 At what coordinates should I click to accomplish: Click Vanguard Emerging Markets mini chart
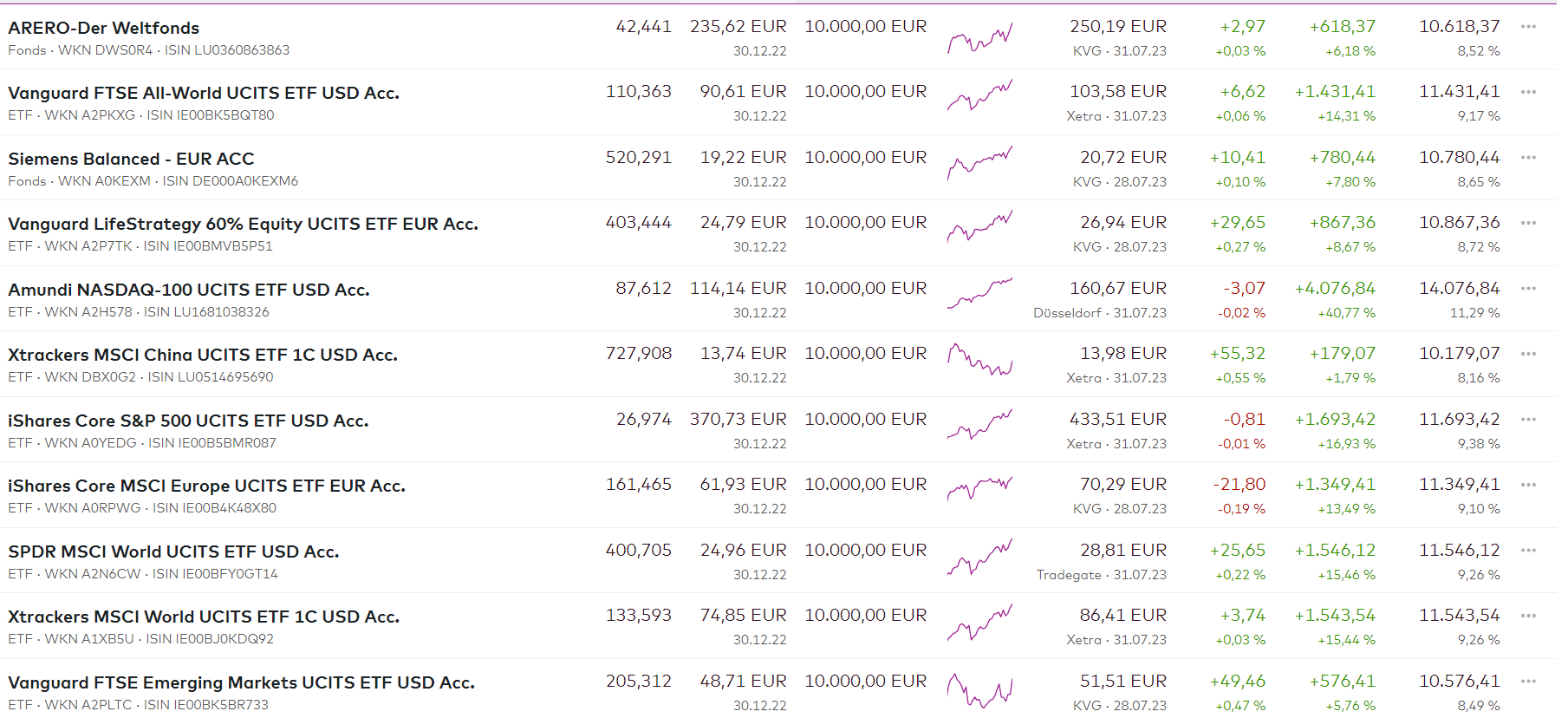[979, 689]
